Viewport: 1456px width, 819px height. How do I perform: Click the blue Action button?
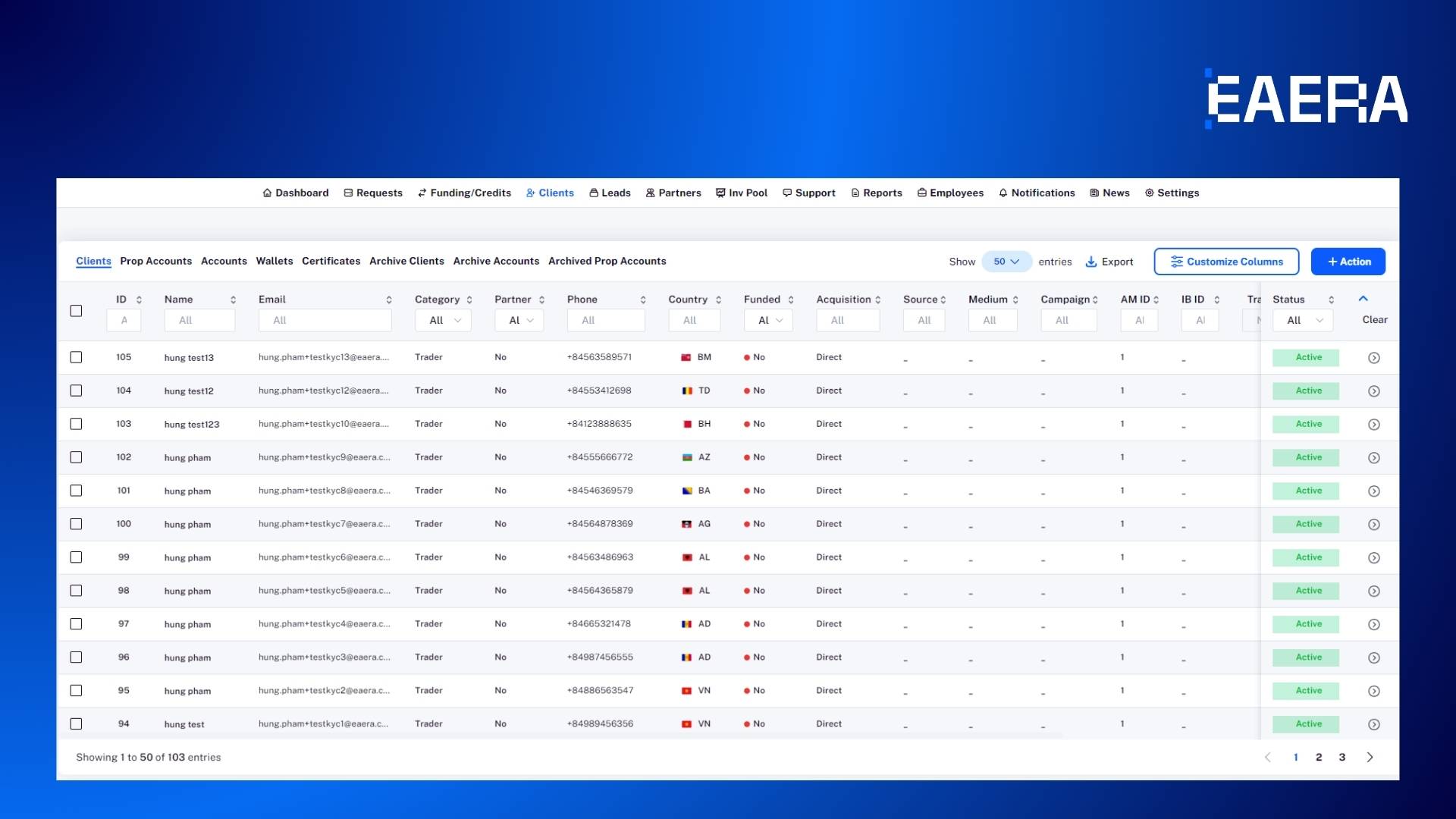[1348, 262]
